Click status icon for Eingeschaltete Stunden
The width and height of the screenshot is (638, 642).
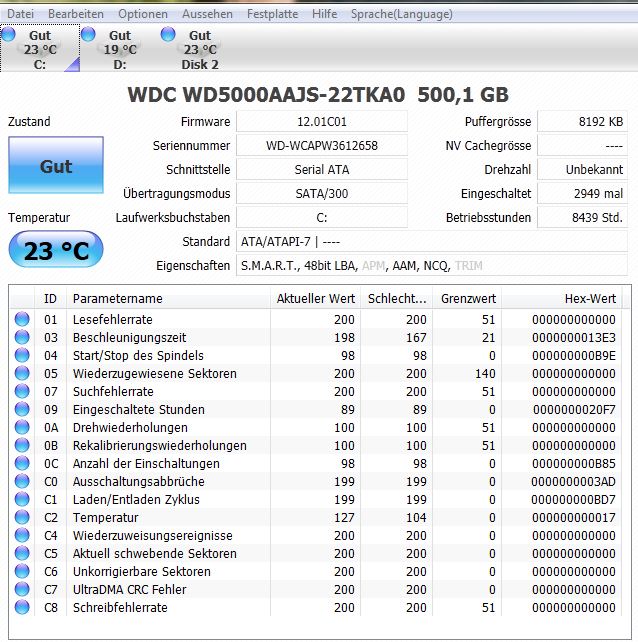(22, 409)
